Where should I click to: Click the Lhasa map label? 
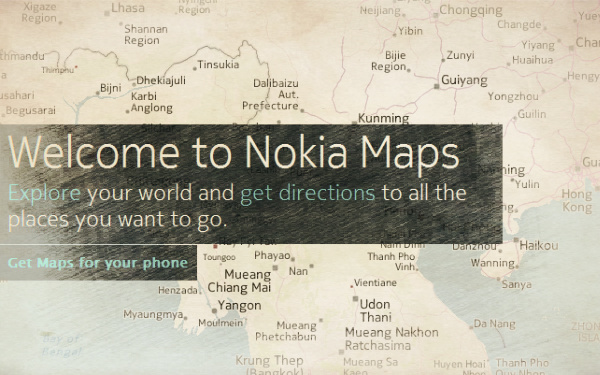click(128, 8)
